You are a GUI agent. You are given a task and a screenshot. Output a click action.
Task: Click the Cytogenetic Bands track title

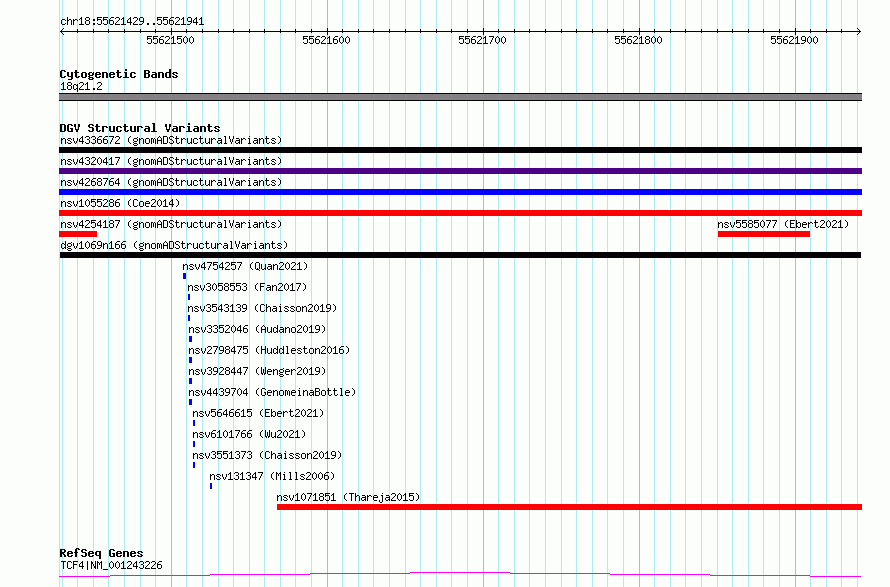click(x=119, y=74)
